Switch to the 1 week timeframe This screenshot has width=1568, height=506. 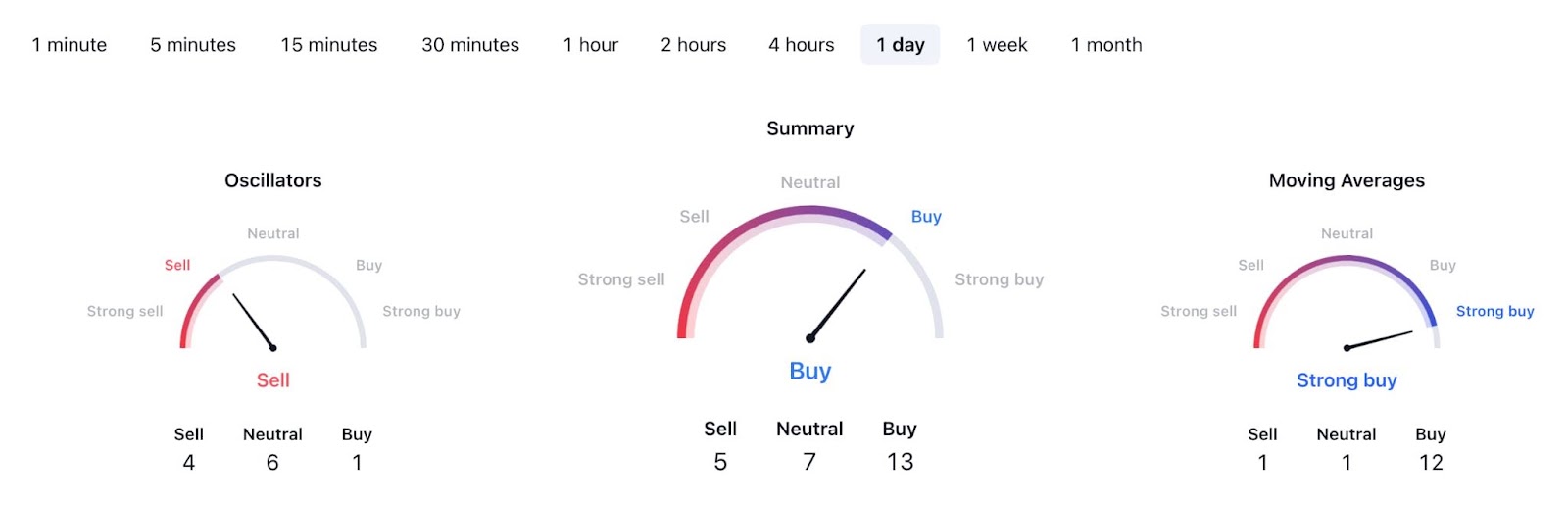click(998, 45)
